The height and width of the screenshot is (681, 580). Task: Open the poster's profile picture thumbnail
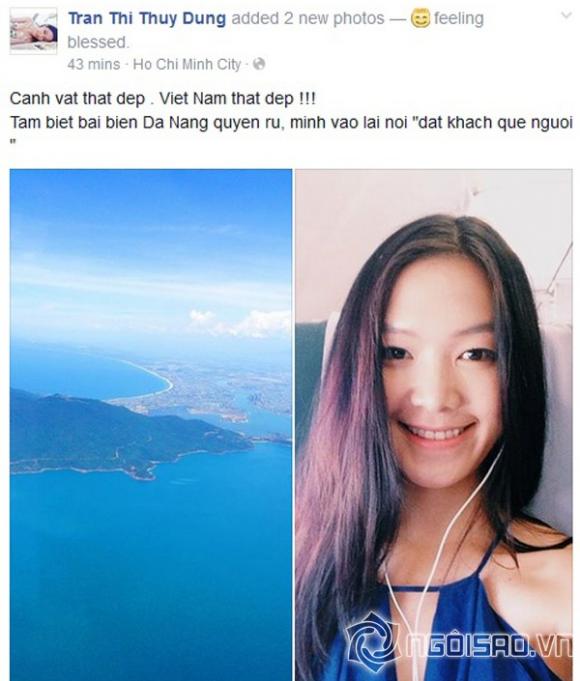[x=33, y=31]
